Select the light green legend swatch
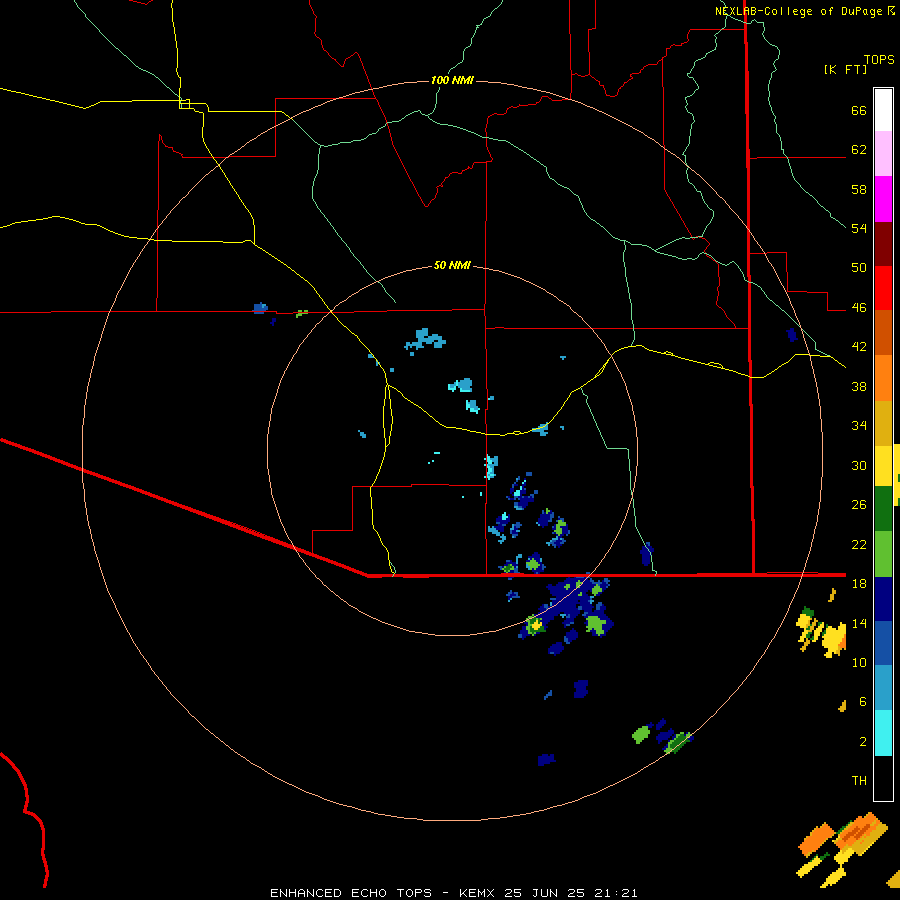Screen dimensions: 900x900 [883, 554]
